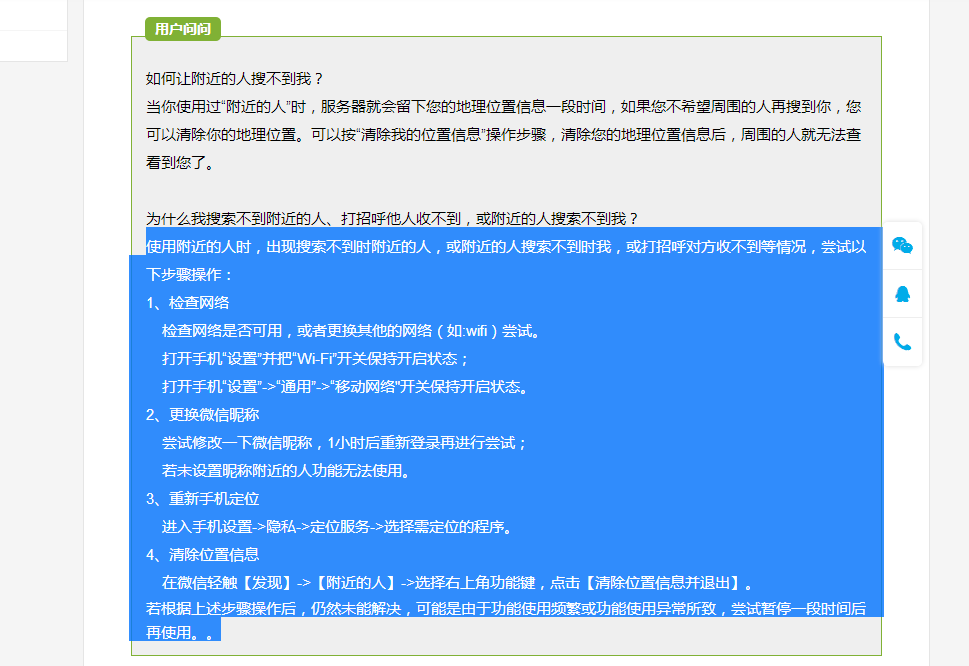Click the step heading 4、清除位置信息
969x666 pixels.
[x=203, y=555]
